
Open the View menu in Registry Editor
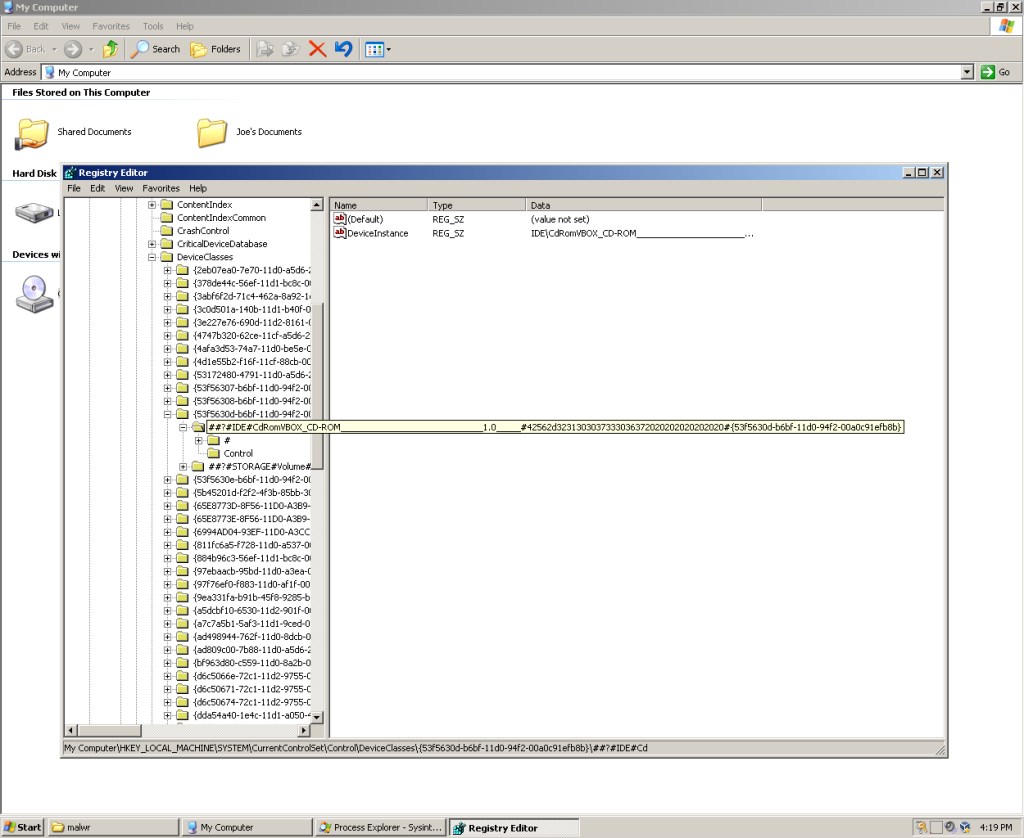[123, 188]
